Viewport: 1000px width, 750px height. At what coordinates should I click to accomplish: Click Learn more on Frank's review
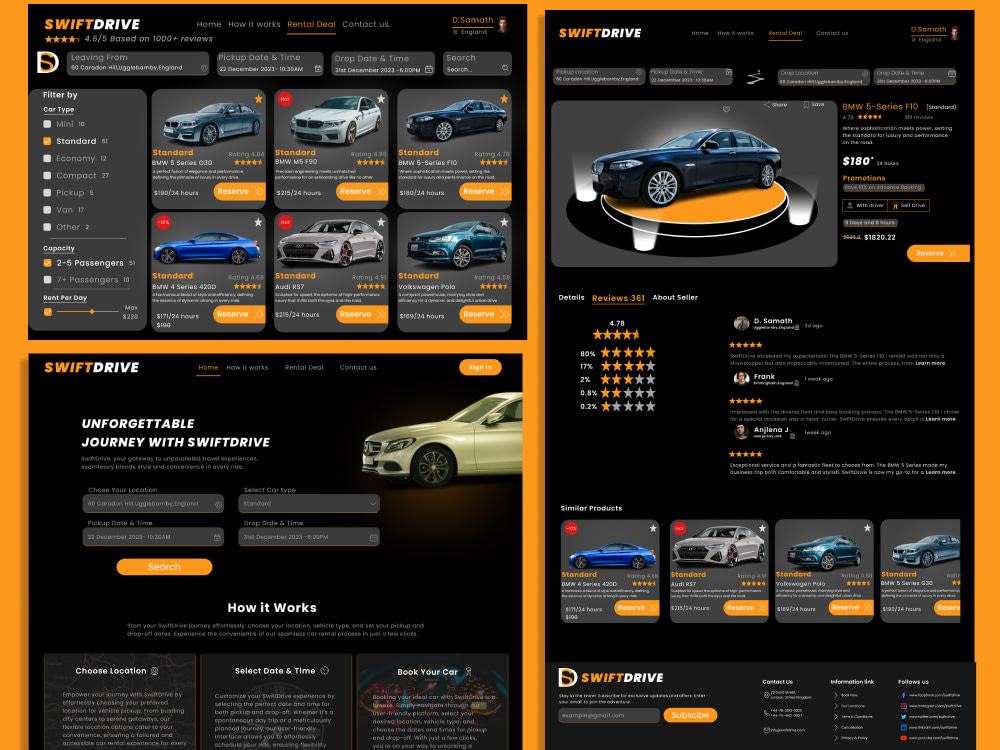pos(940,419)
